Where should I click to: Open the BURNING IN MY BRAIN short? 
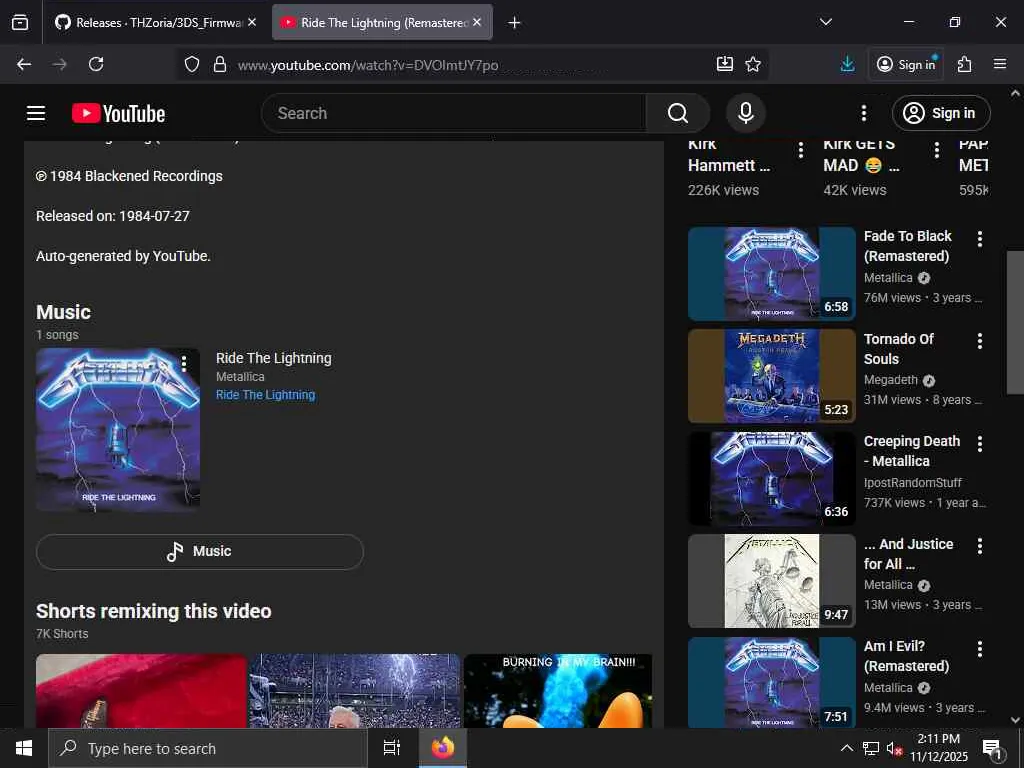tap(558, 691)
